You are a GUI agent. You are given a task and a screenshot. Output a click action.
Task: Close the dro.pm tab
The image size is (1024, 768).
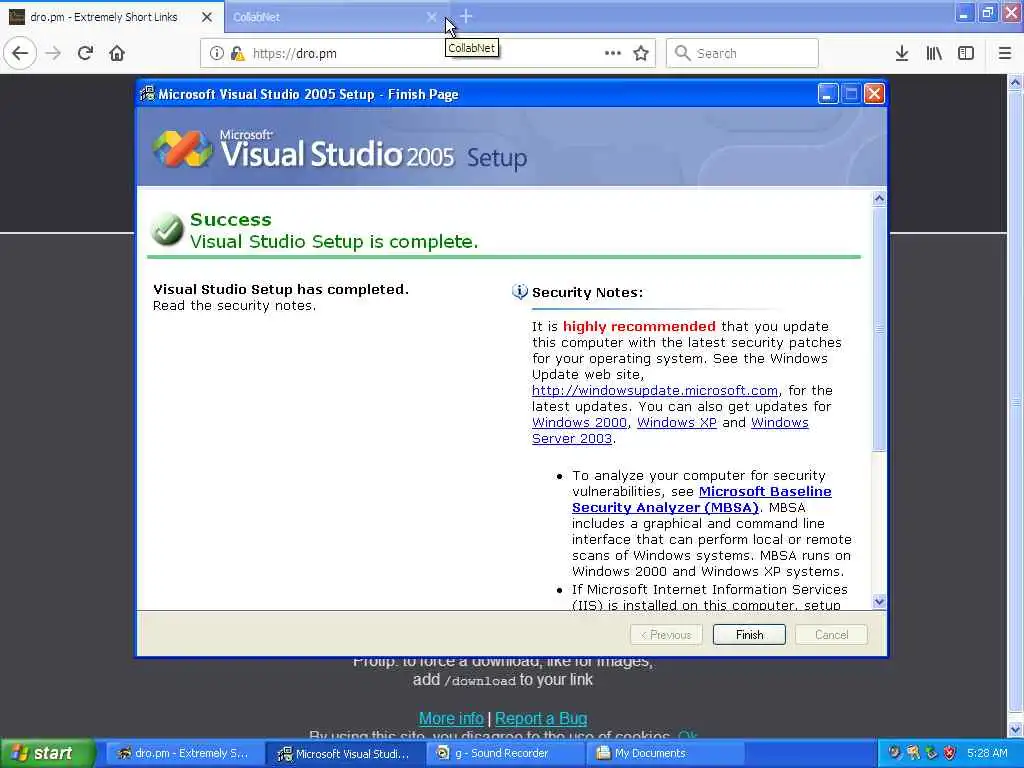click(x=206, y=17)
